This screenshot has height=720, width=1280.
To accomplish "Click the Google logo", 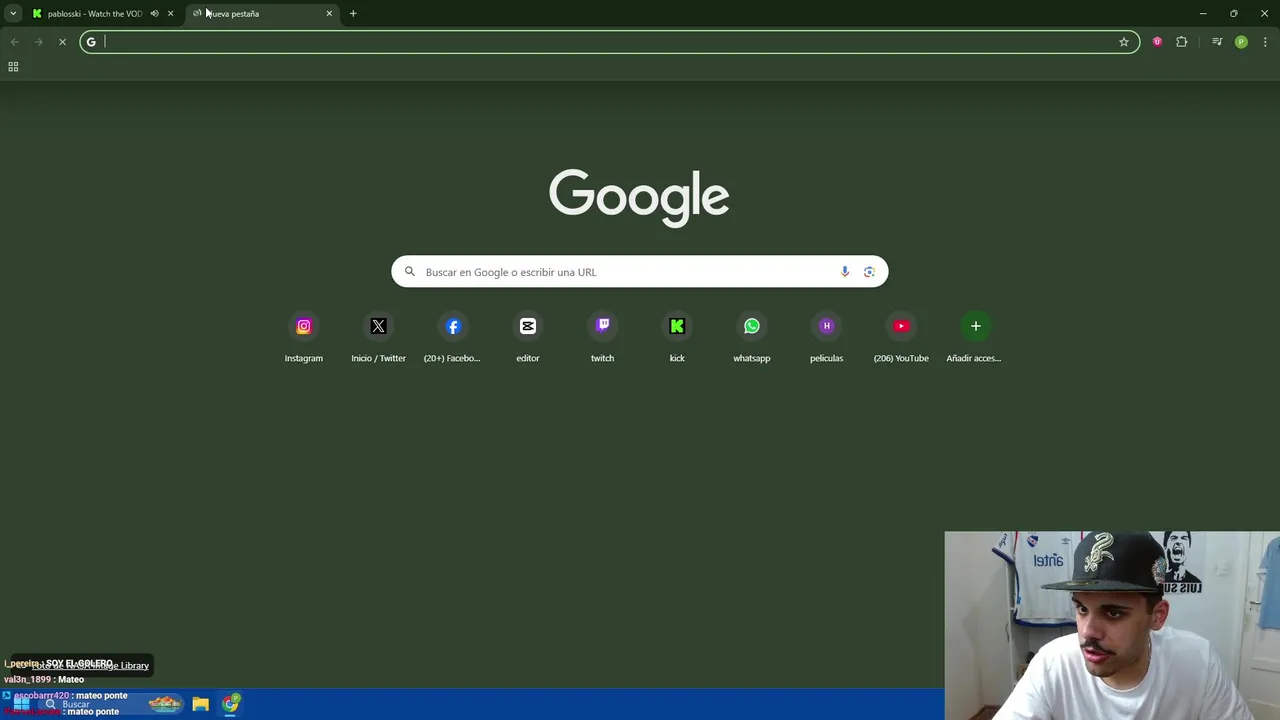I will pos(639,197).
